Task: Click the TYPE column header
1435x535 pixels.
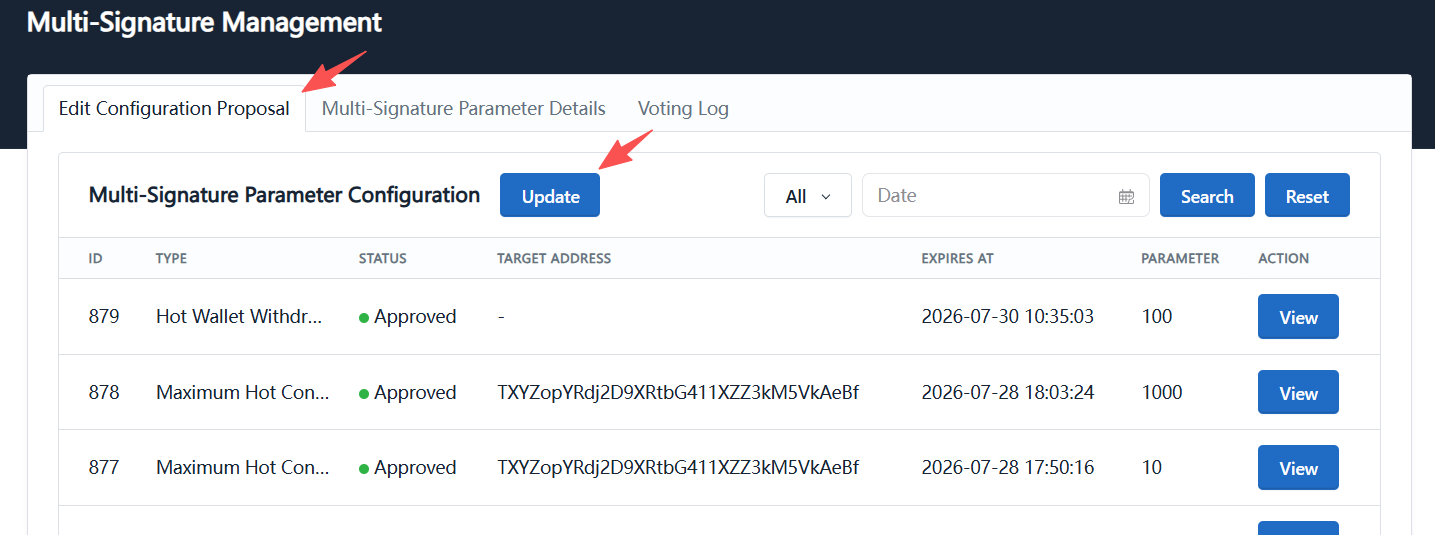Action: point(171,258)
